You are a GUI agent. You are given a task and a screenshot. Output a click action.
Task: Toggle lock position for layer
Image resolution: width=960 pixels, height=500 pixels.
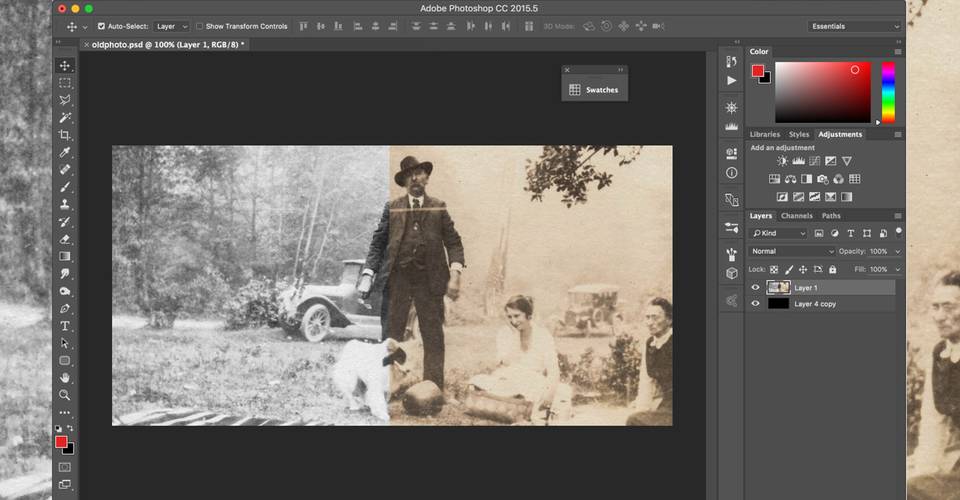pos(803,269)
